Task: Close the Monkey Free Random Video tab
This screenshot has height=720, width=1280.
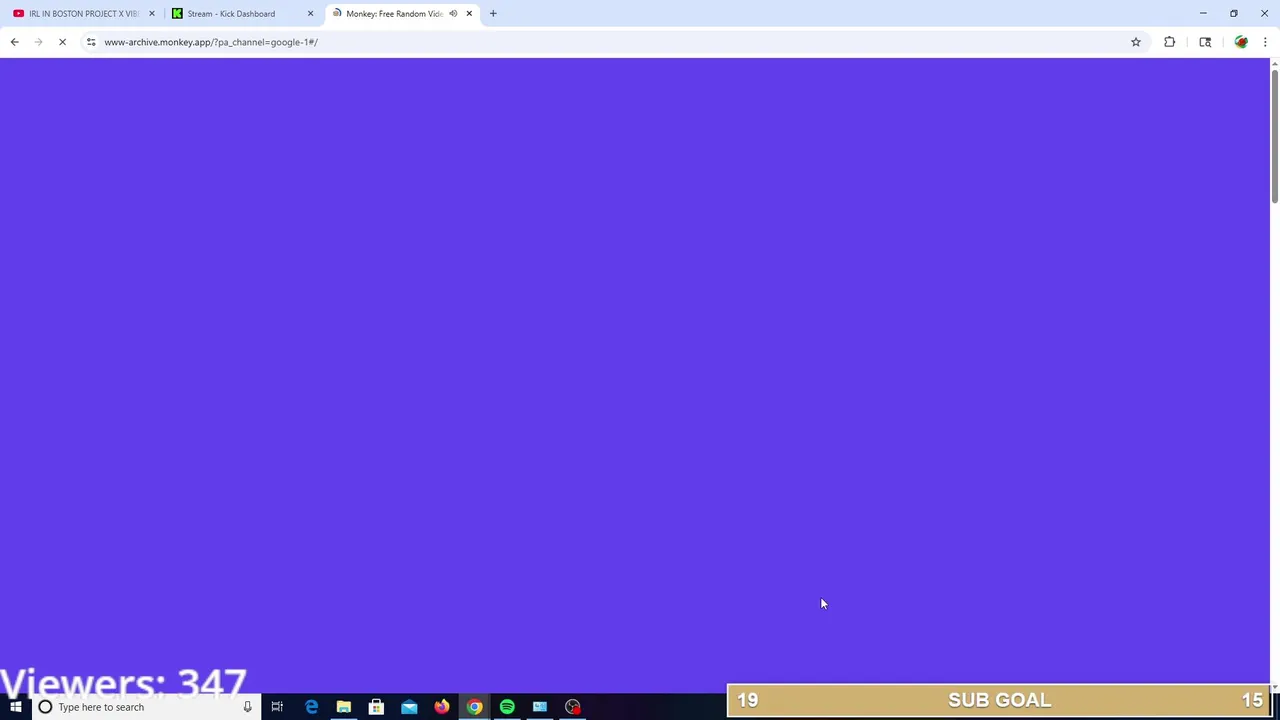Action: coord(469,14)
